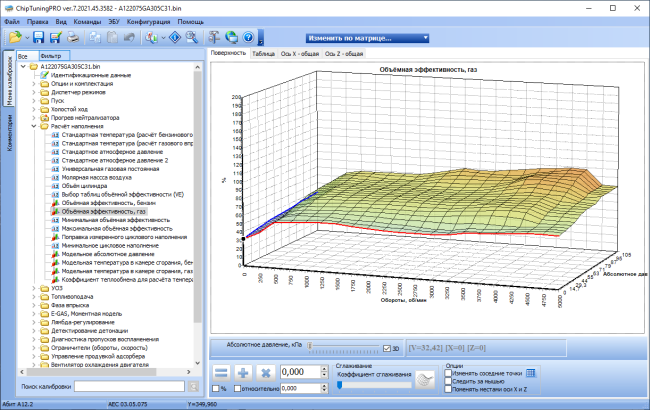This screenshot has width=650, height=410.
Task: Click the globe with monitor icon
Action: coord(231,37)
